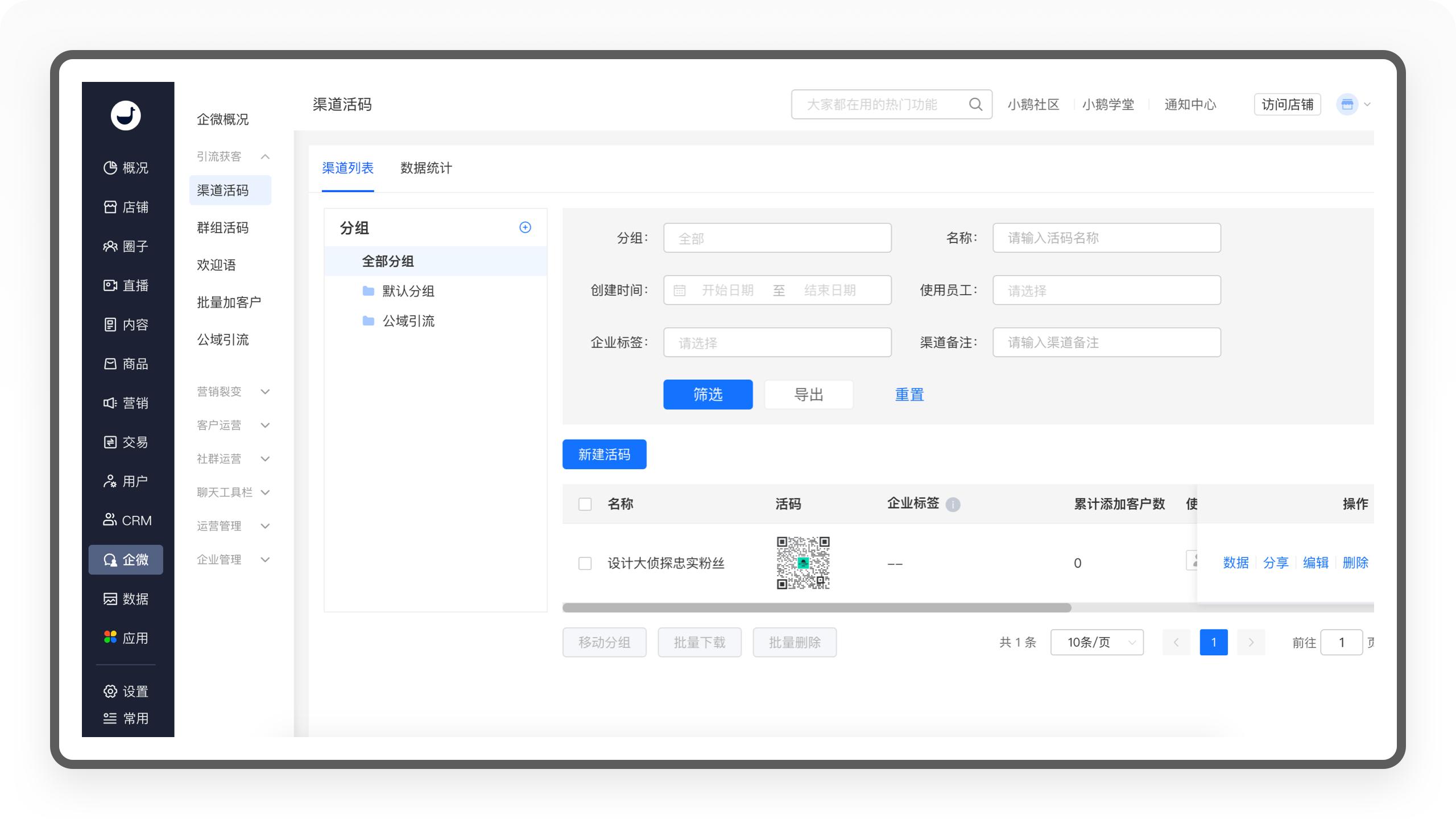
Task: Click the search magnifier icon
Action: click(x=975, y=104)
